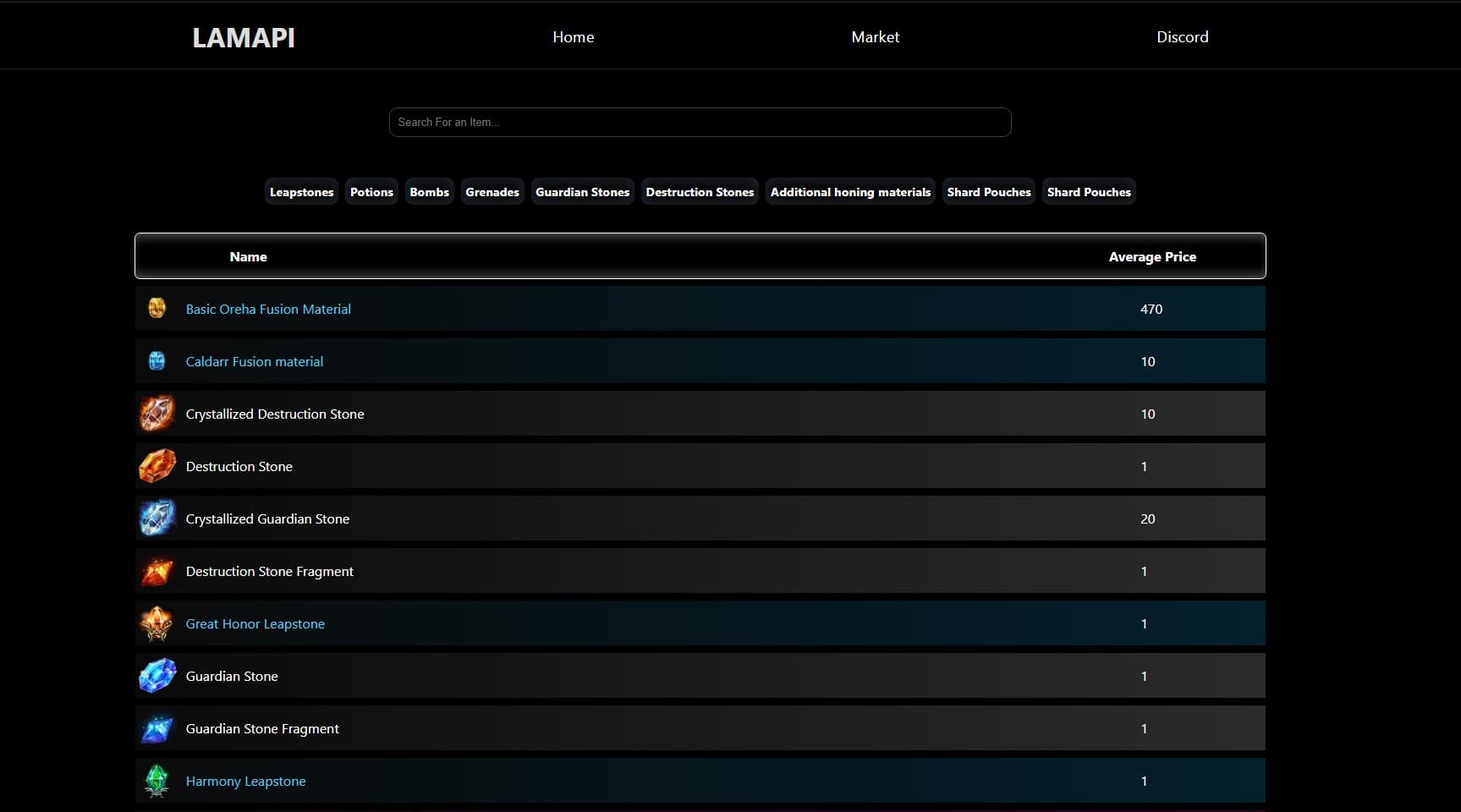
Task: Click the Destruction Stone Fragment icon
Action: 157,571
